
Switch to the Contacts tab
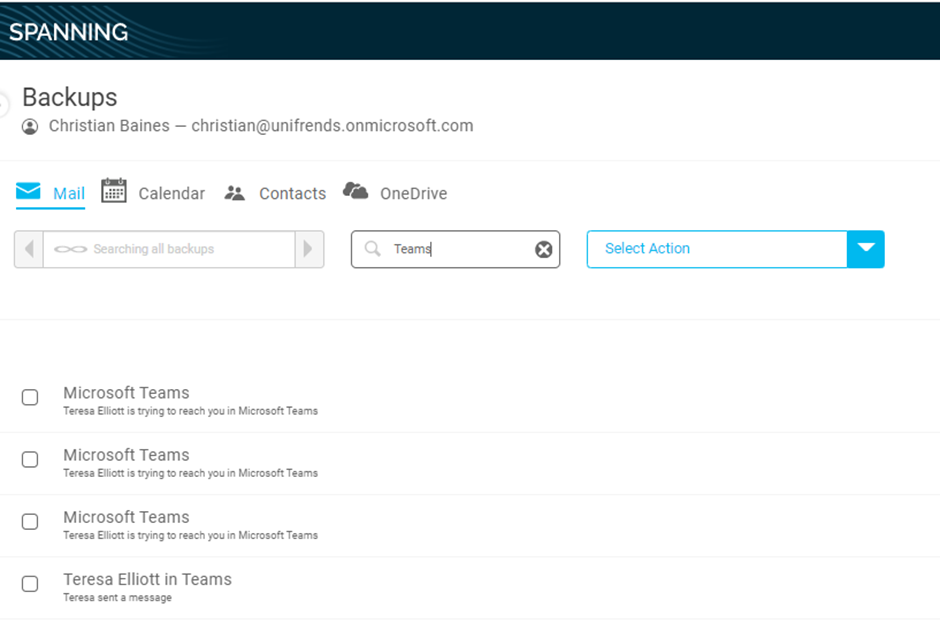tap(275, 193)
